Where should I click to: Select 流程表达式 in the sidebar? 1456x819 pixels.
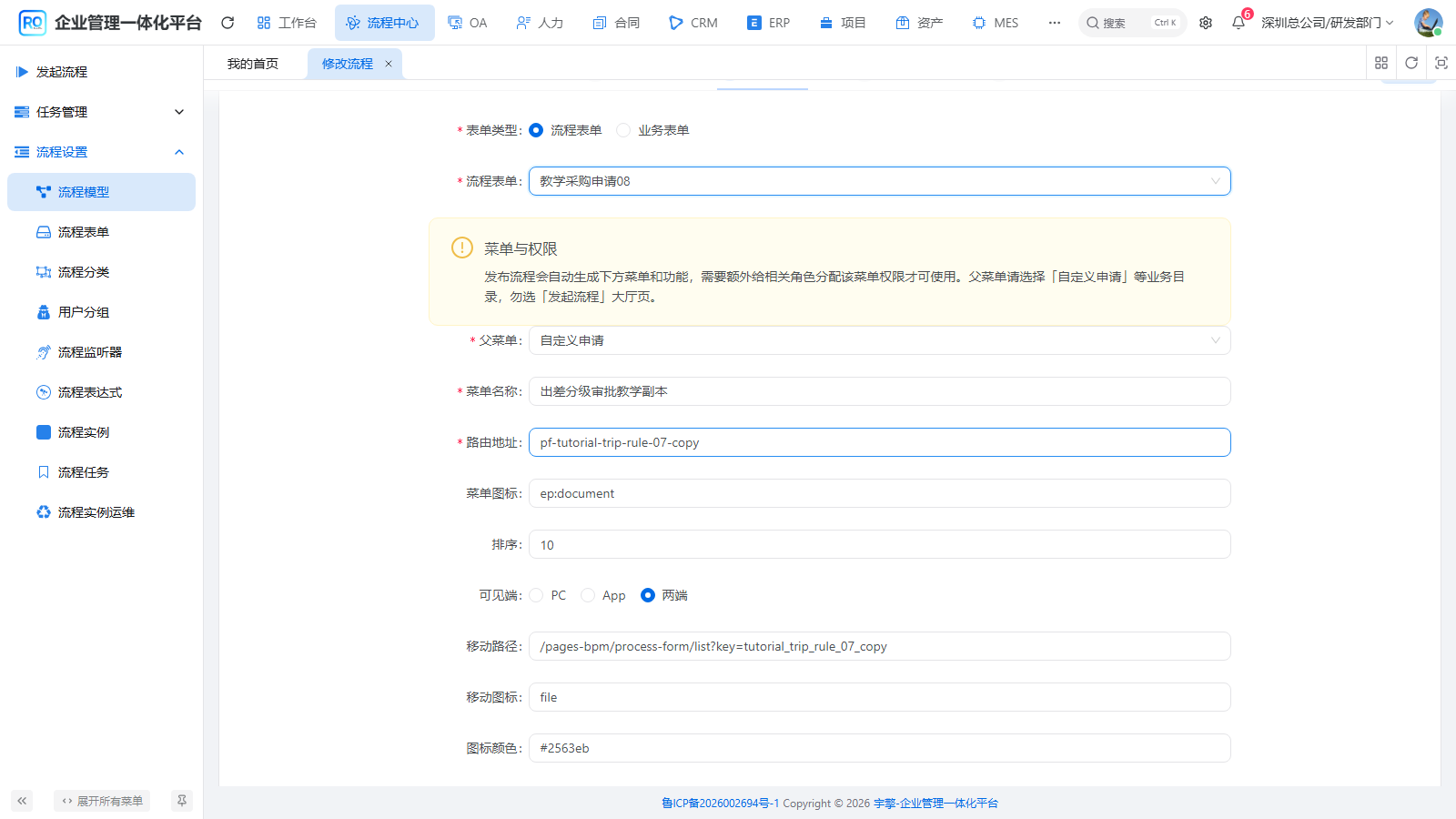101,392
